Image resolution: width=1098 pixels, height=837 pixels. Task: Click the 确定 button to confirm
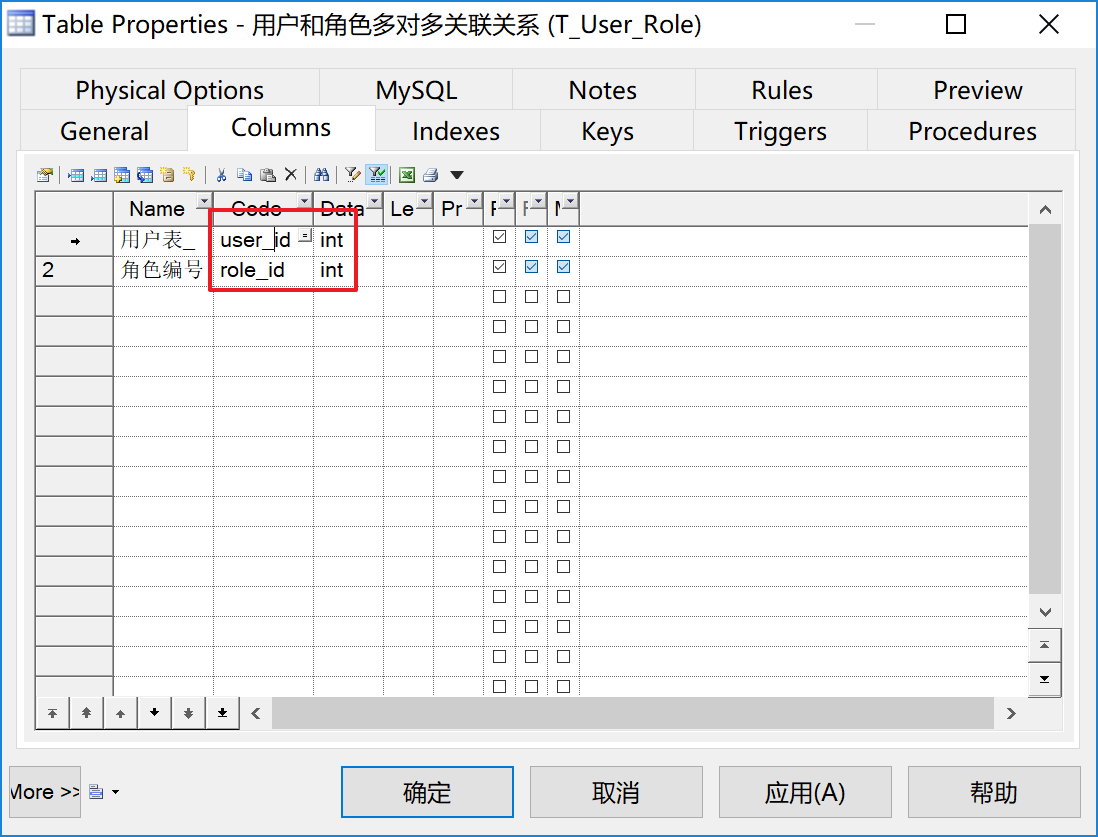427,791
